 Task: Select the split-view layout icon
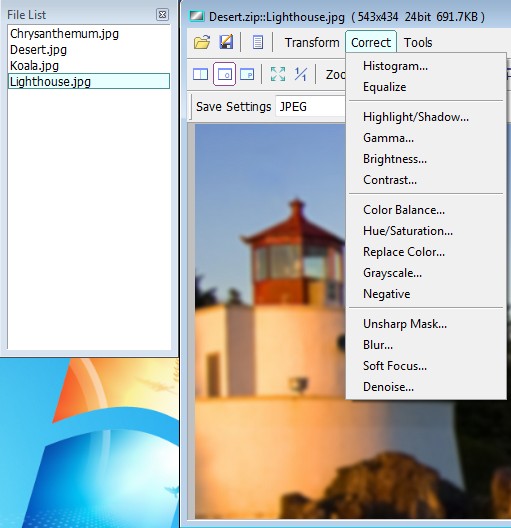pyautogui.click(x=201, y=74)
